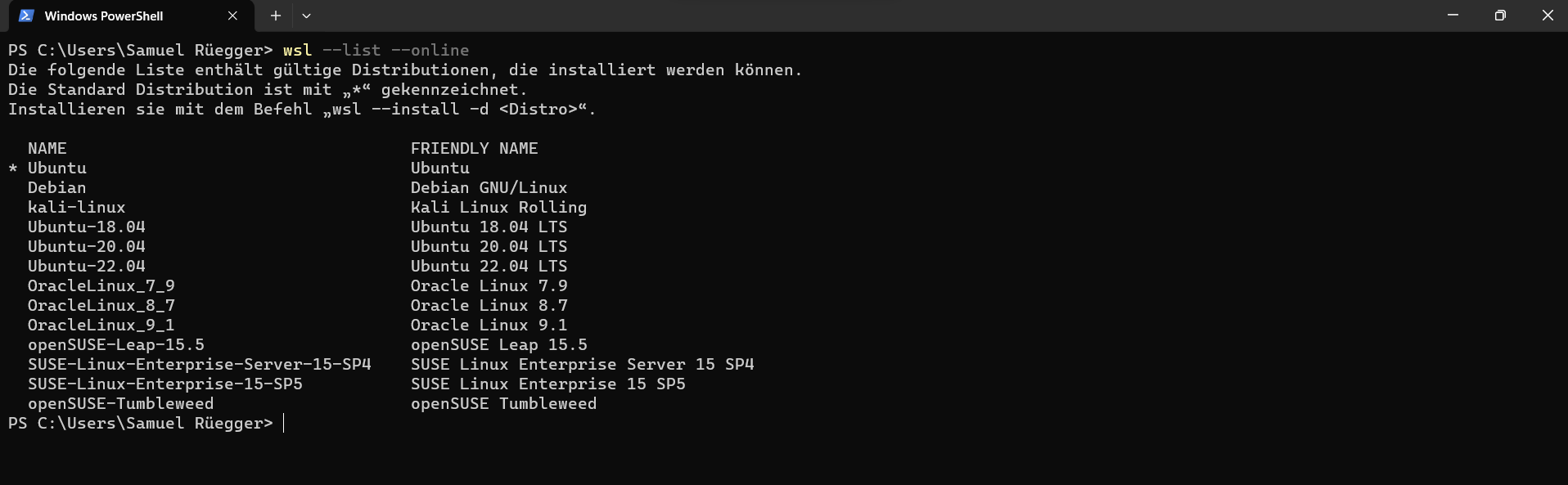Maximize the terminal window
The height and width of the screenshot is (485, 1568).
click(x=1500, y=15)
